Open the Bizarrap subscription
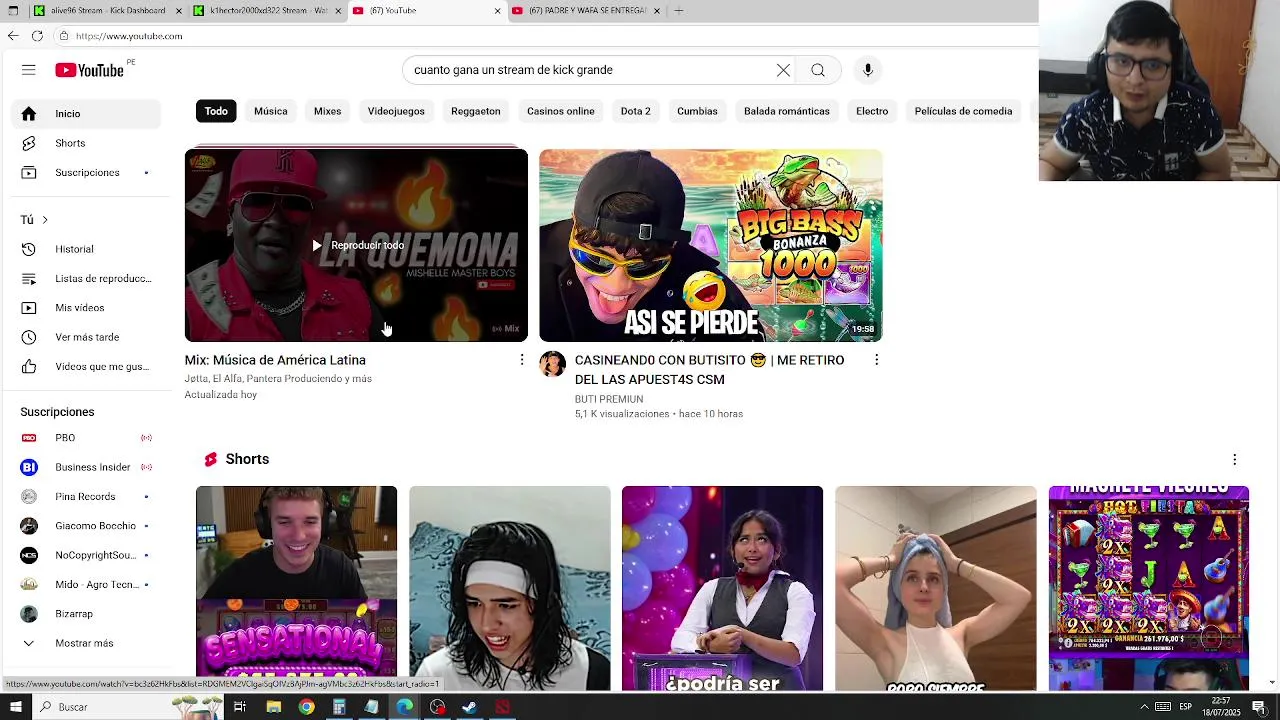 (x=86, y=614)
